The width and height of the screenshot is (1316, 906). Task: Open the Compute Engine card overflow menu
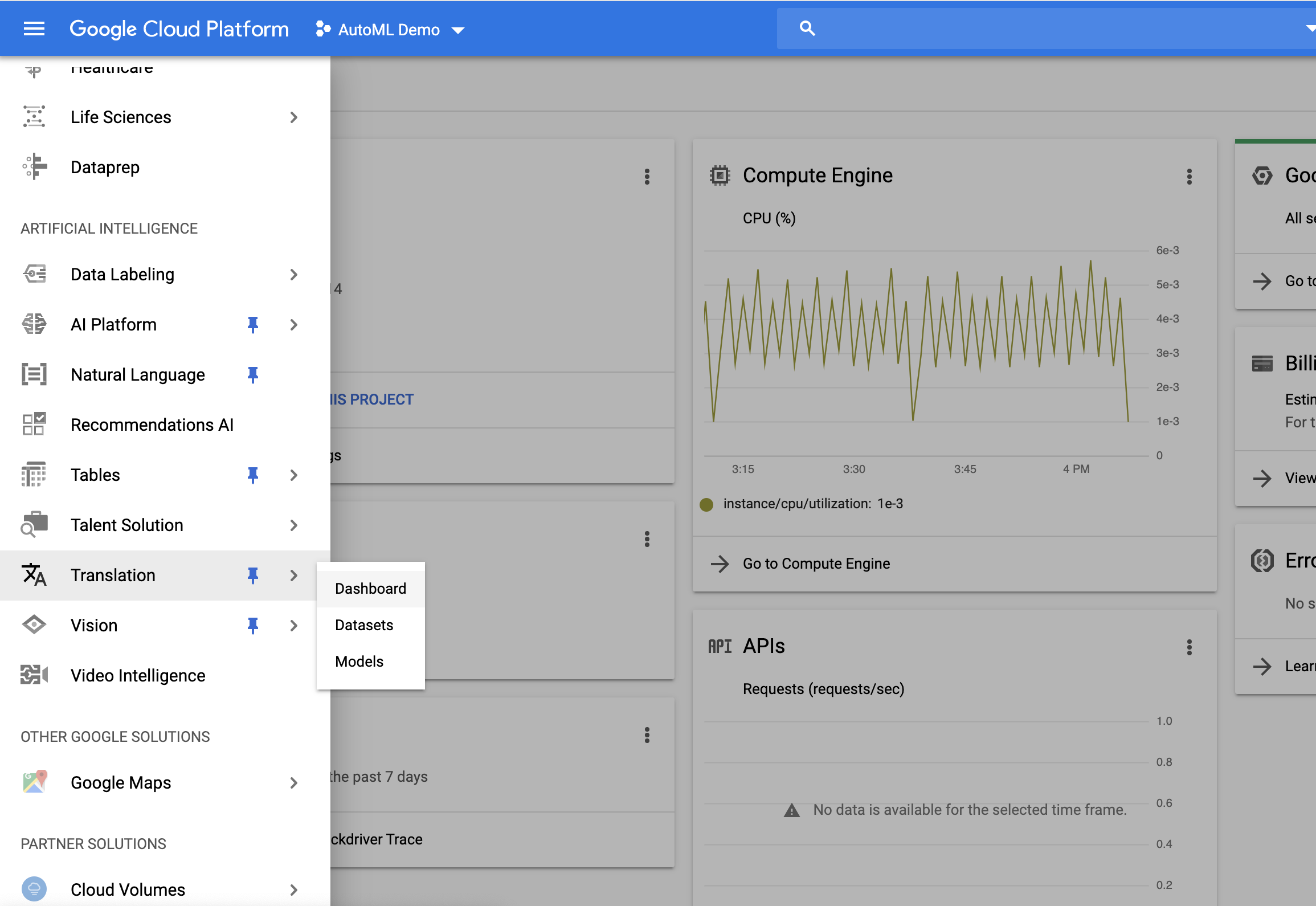[1189, 177]
